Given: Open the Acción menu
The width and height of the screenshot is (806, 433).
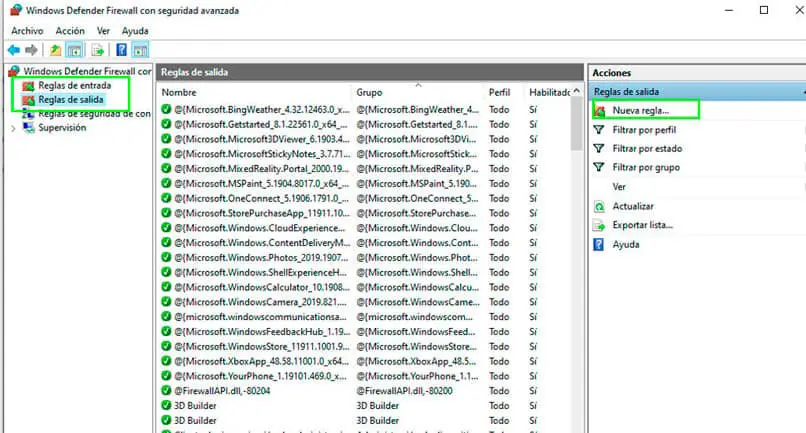Looking at the screenshot, I should 70,31.
